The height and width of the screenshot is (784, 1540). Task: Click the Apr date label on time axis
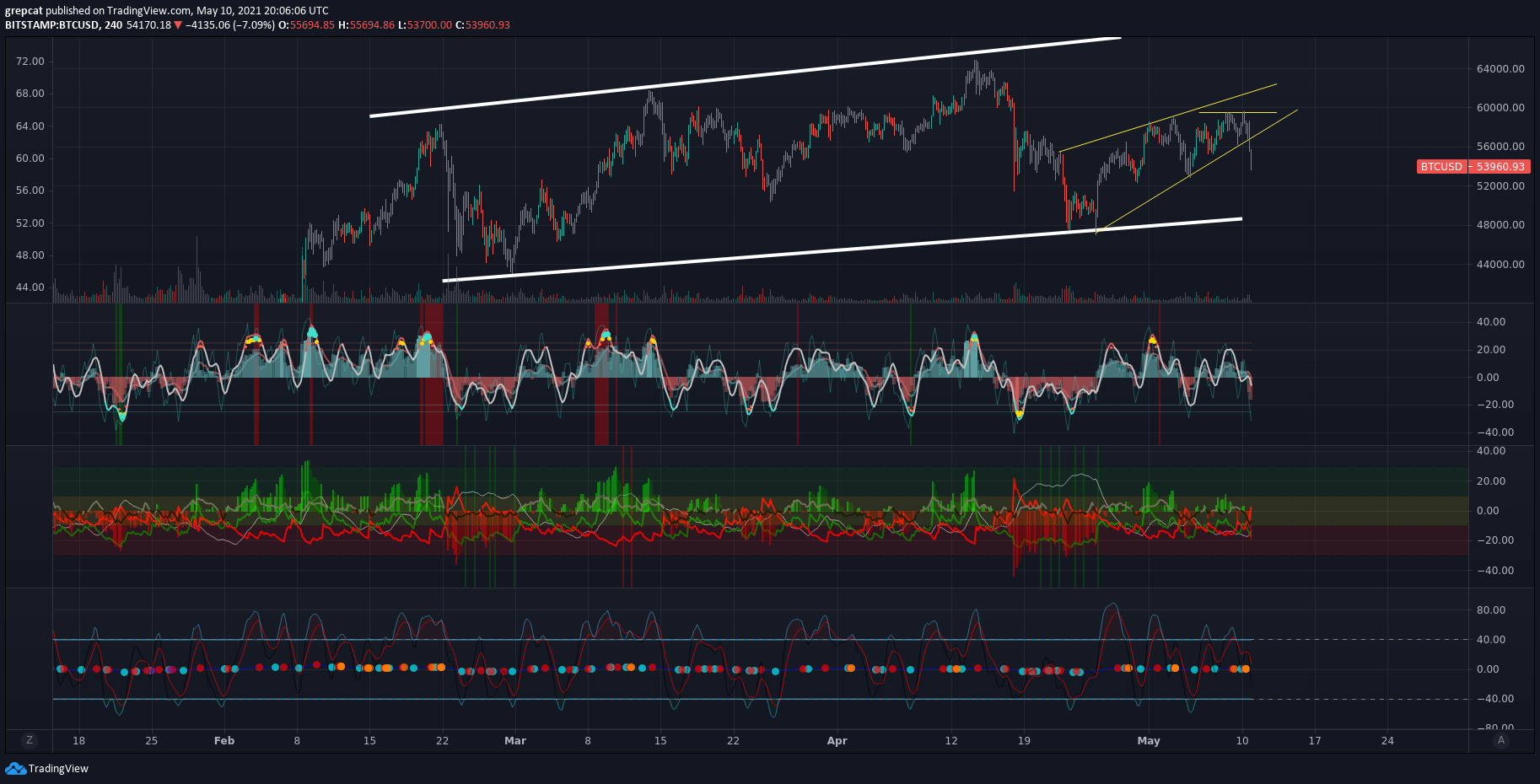pos(837,740)
